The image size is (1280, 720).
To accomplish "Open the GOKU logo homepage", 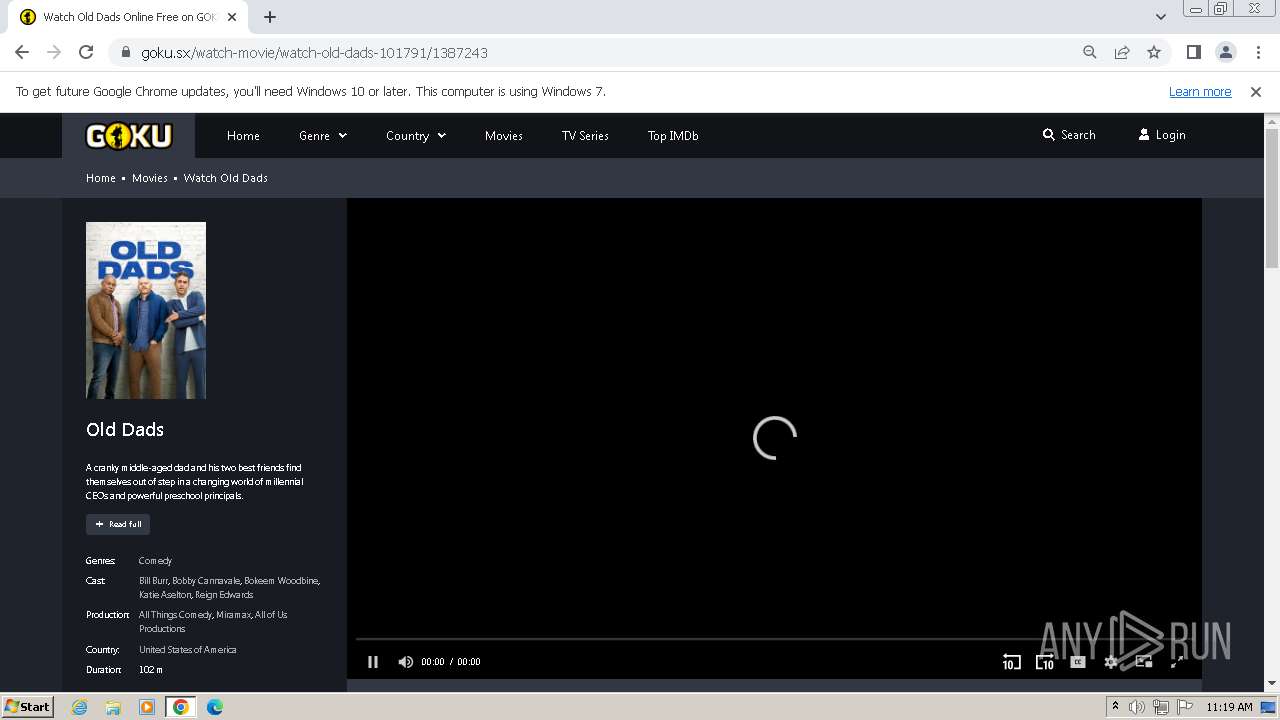I will coord(129,136).
